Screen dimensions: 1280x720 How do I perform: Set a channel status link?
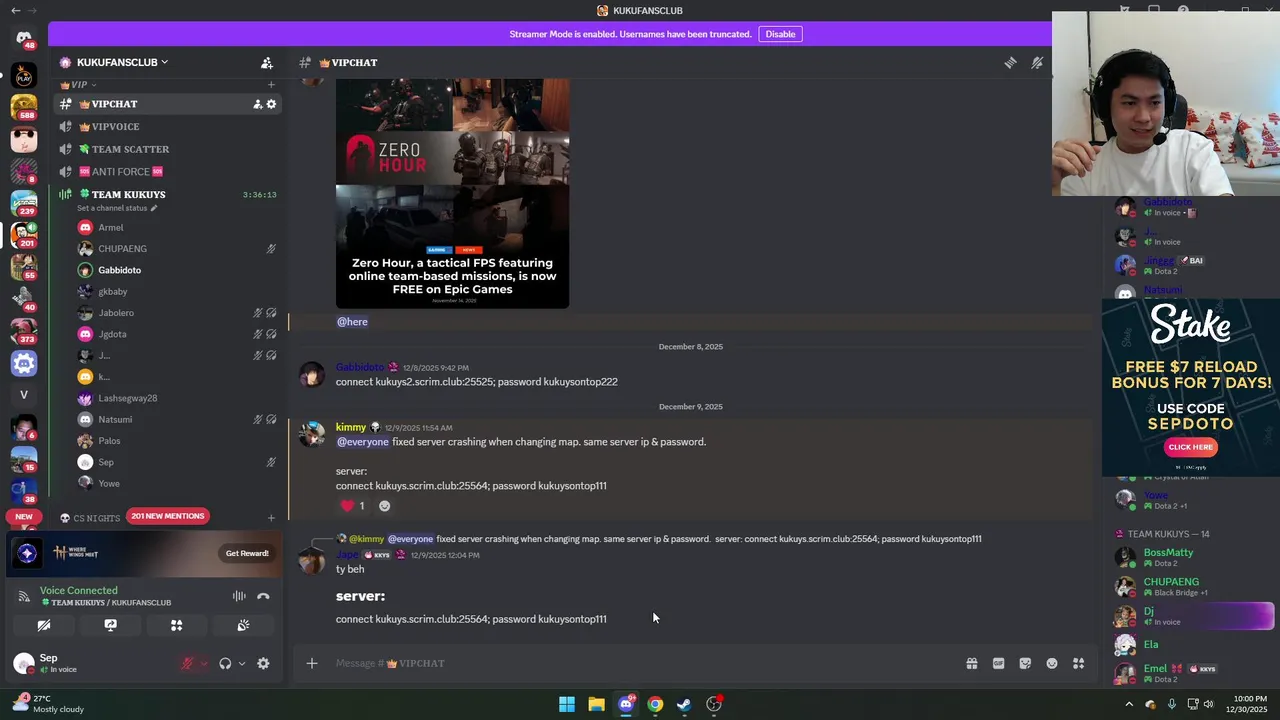tap(117, 208)
